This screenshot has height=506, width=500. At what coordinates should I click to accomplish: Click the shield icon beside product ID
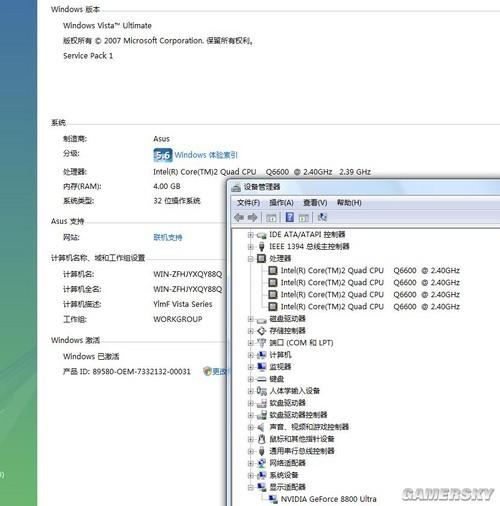pos(207,371)
